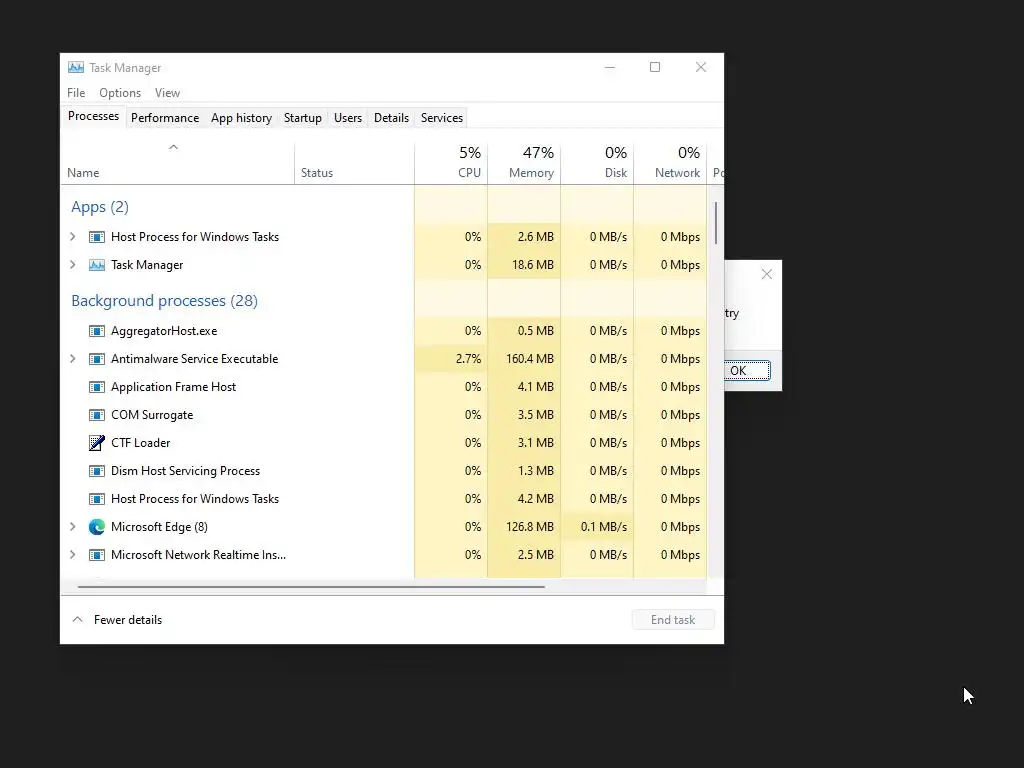Click the Application Frame Host icon
Viewport: 1024px width, 768px height.
click(97, 387)
